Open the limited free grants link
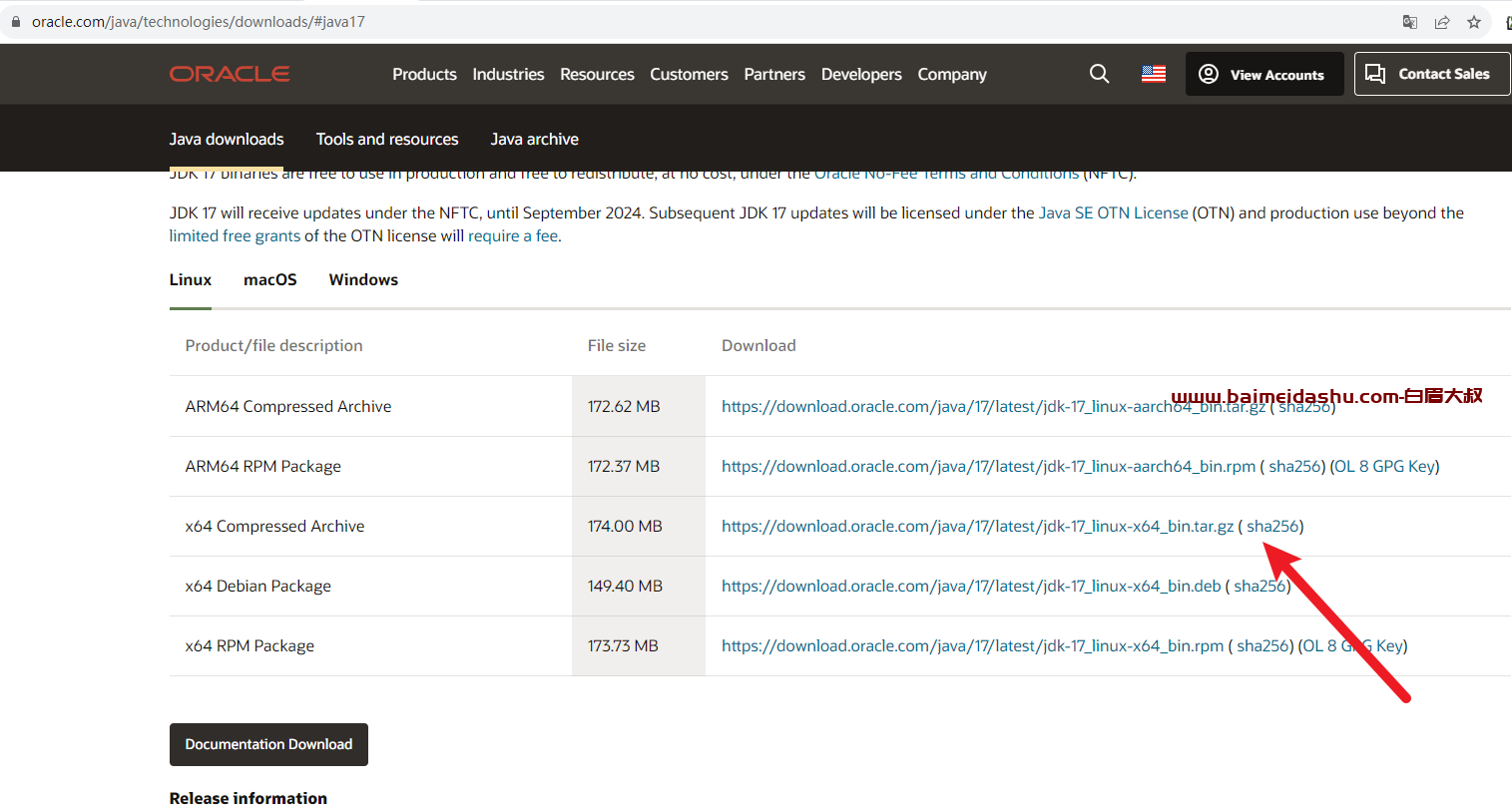Image resolution: width=1512 pixels, height=807 pixels. point(235,235)
